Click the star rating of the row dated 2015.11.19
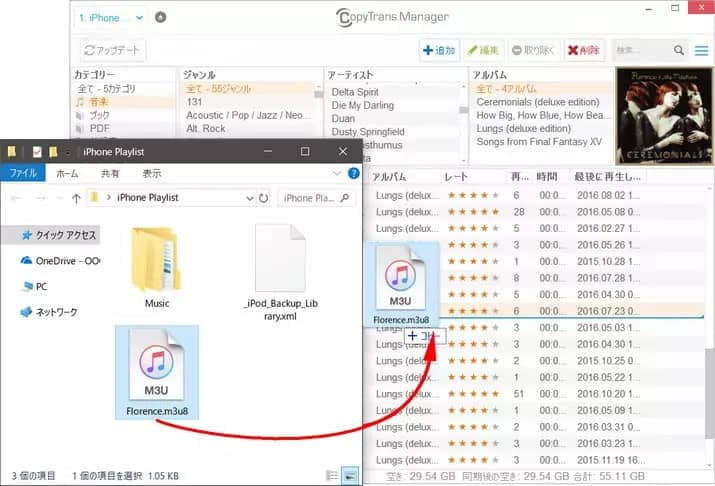This screenshot has height=486, width=715. coord(473,460)
